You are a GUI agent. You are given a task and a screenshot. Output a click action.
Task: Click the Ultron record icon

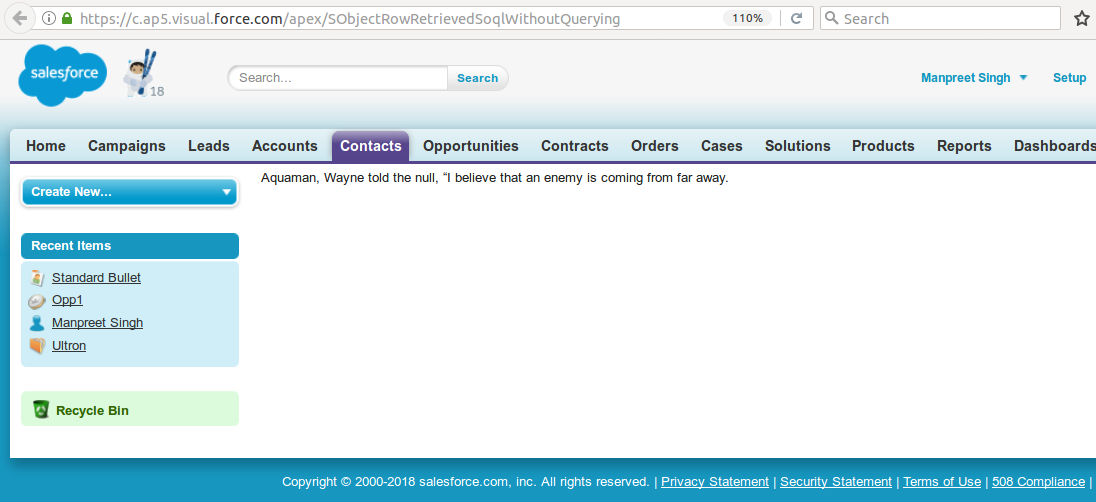[x=37, y=346]
